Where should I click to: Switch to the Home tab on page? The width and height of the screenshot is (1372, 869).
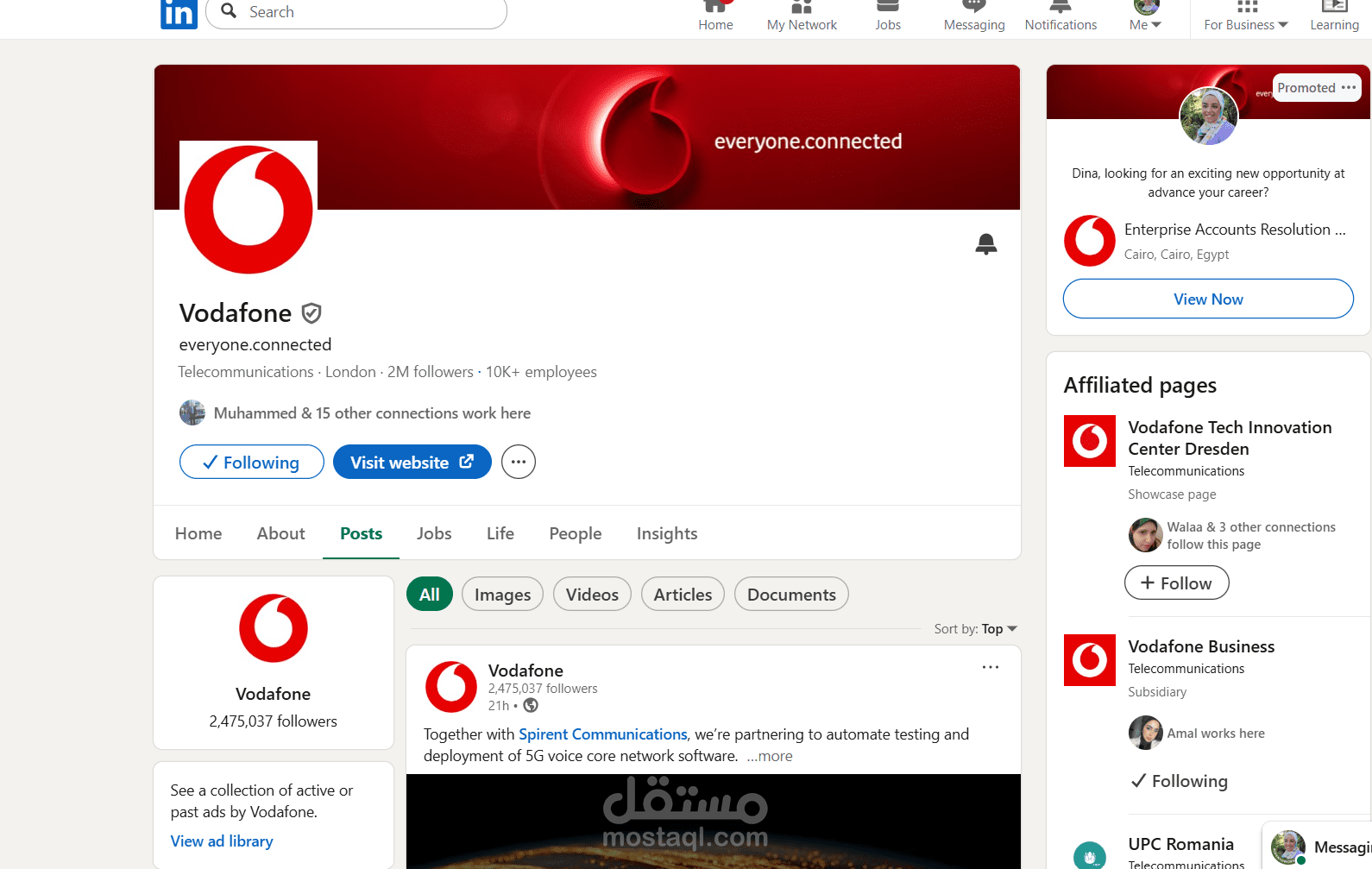pyautogui.click(x=198, y=533)
